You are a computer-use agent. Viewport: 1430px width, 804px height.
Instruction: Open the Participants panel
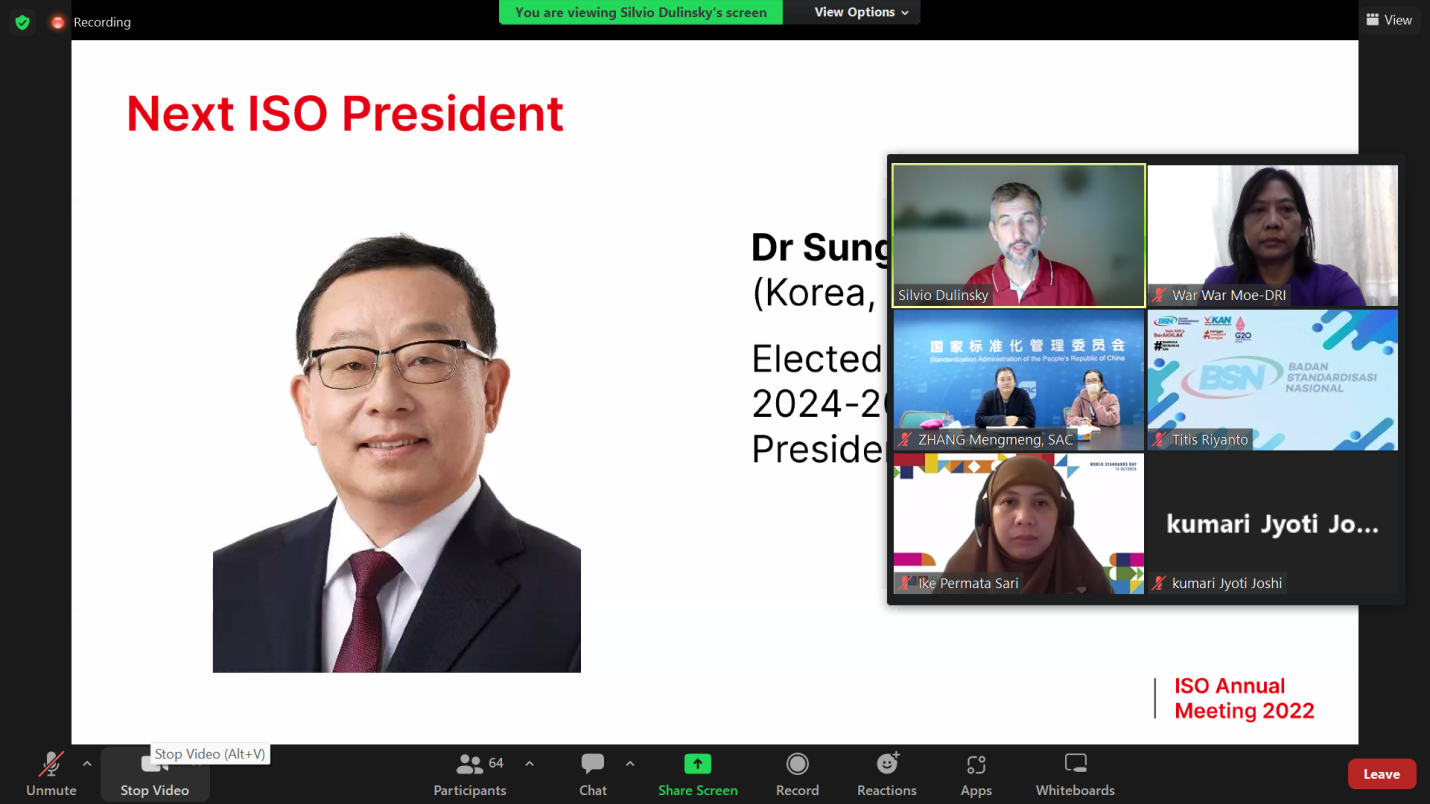click(x=470, y=774)
